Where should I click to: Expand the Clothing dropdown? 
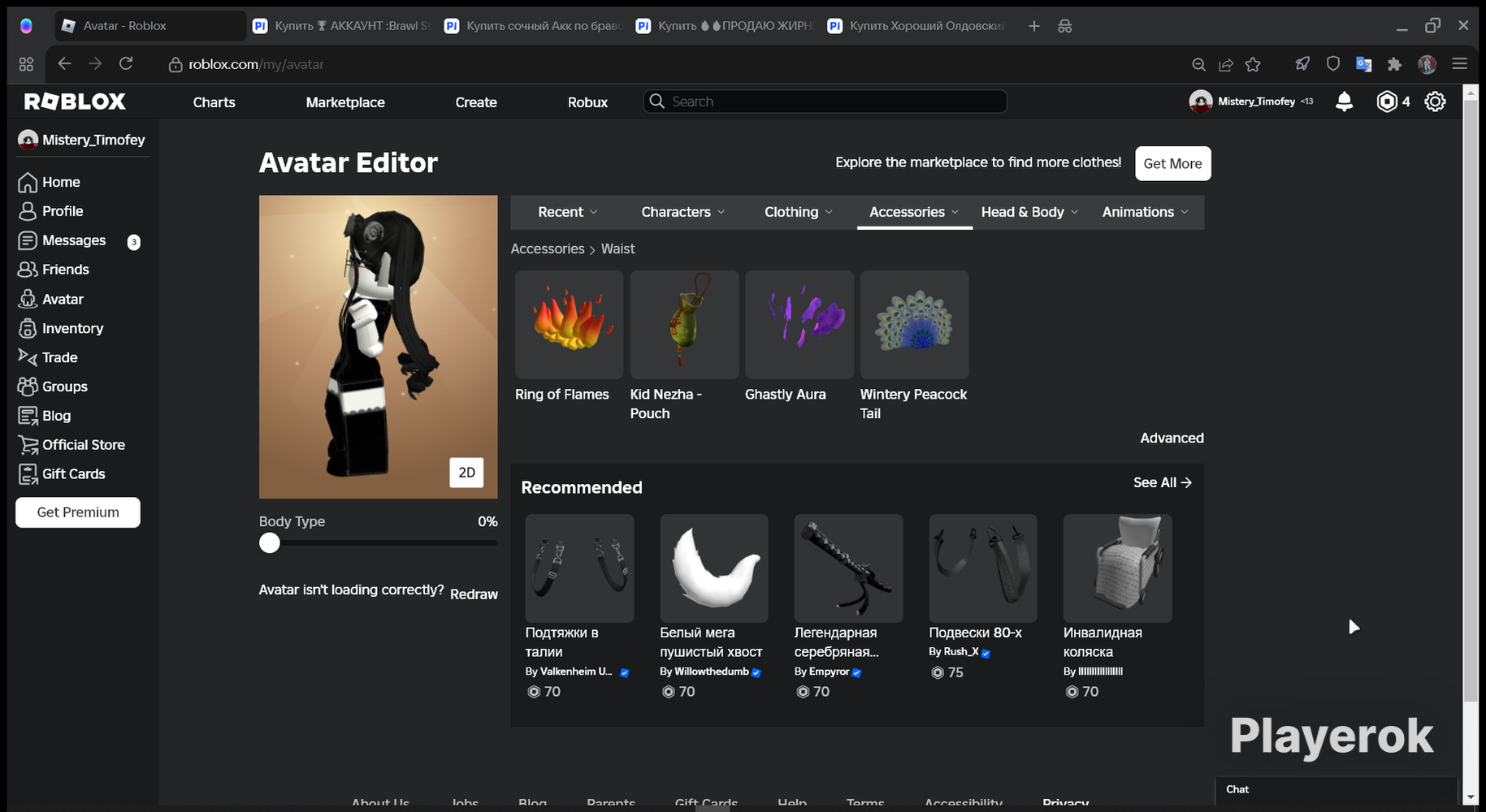(798, 212)
